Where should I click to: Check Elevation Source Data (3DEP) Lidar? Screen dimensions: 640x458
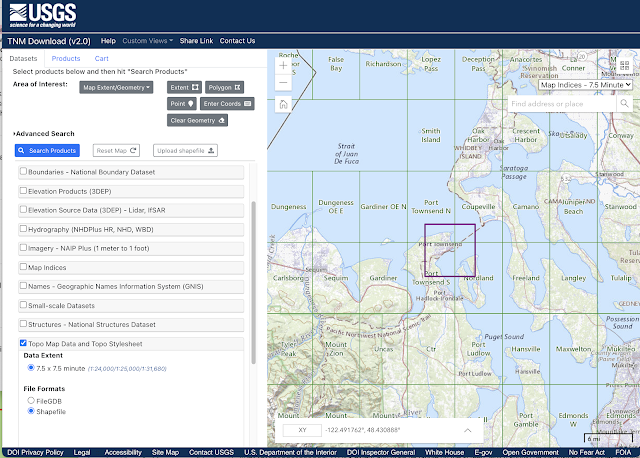pos(23,209)
